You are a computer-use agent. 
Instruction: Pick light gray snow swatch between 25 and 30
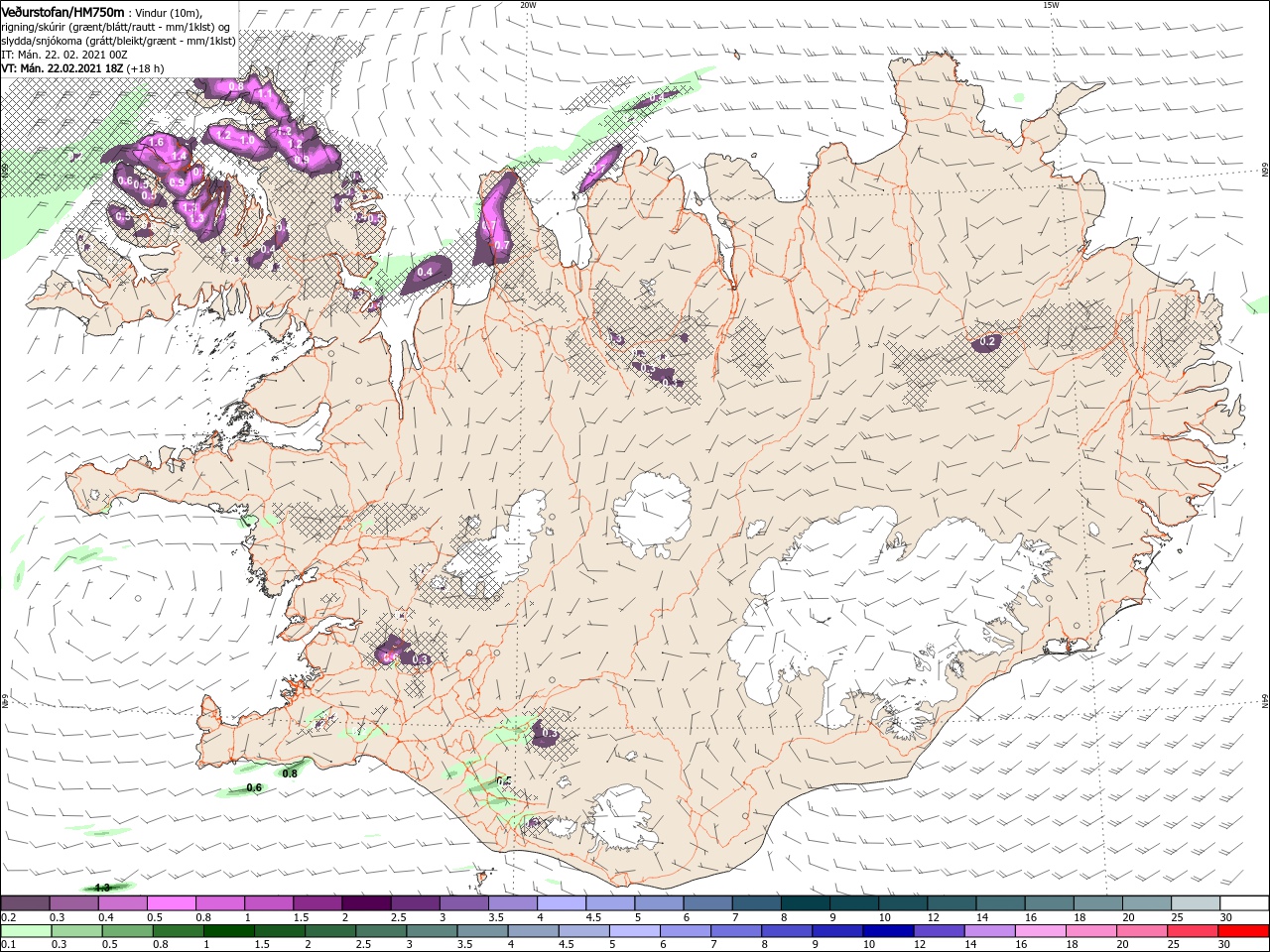(1194, 903)
